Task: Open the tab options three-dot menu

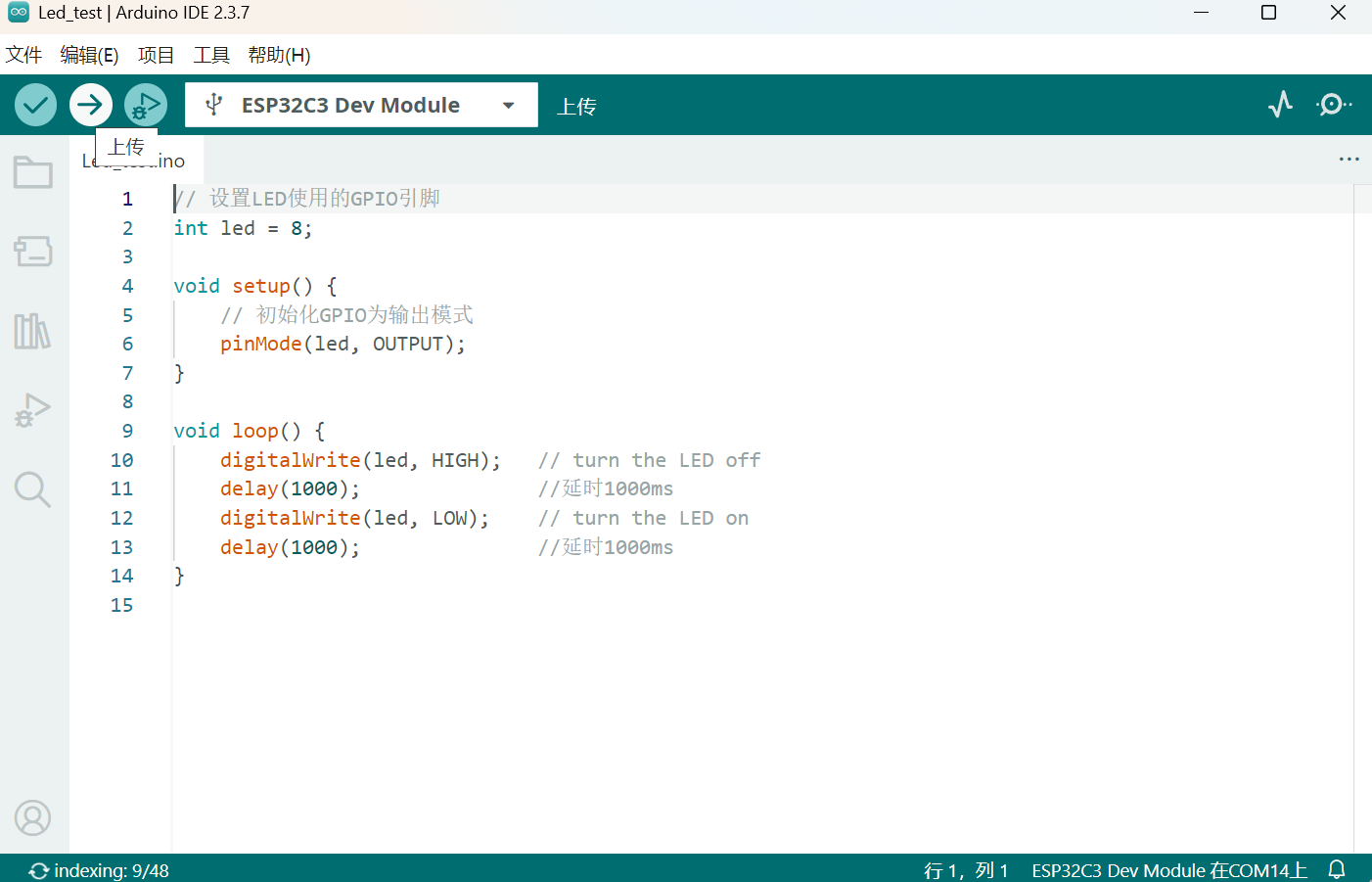Action: click(1349, 159)
